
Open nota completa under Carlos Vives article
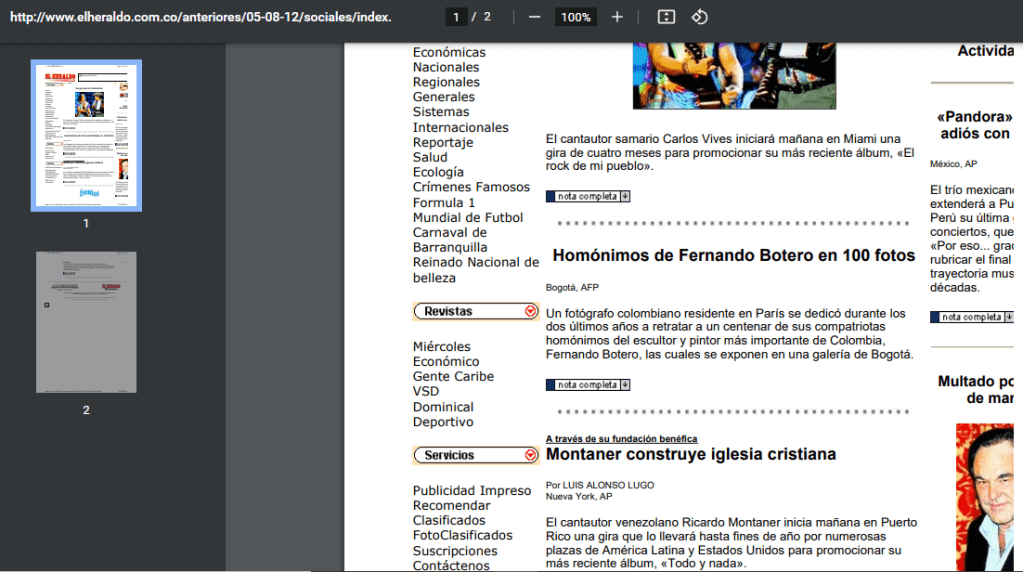[588, 197]
